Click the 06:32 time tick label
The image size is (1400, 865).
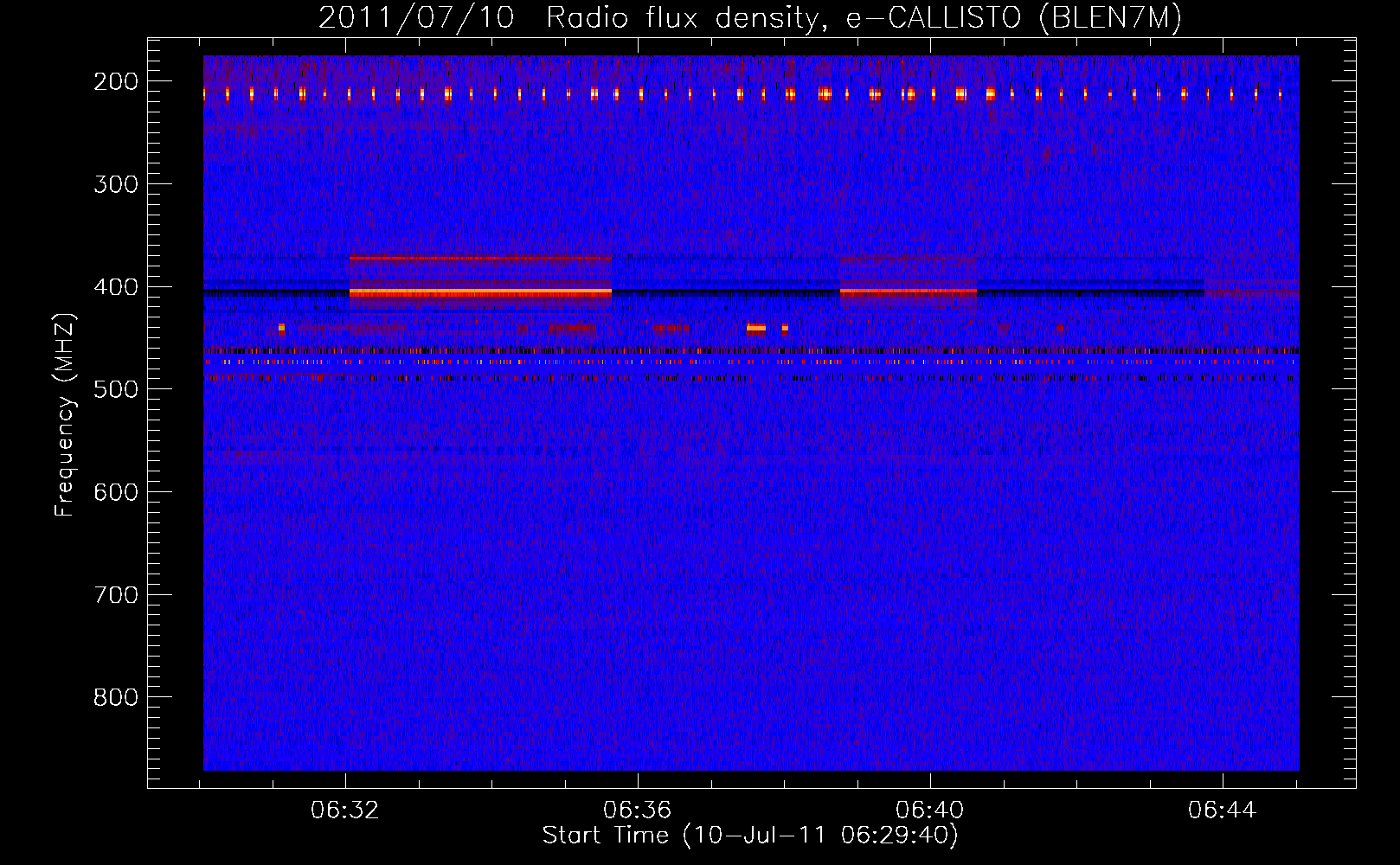[345, 811]
